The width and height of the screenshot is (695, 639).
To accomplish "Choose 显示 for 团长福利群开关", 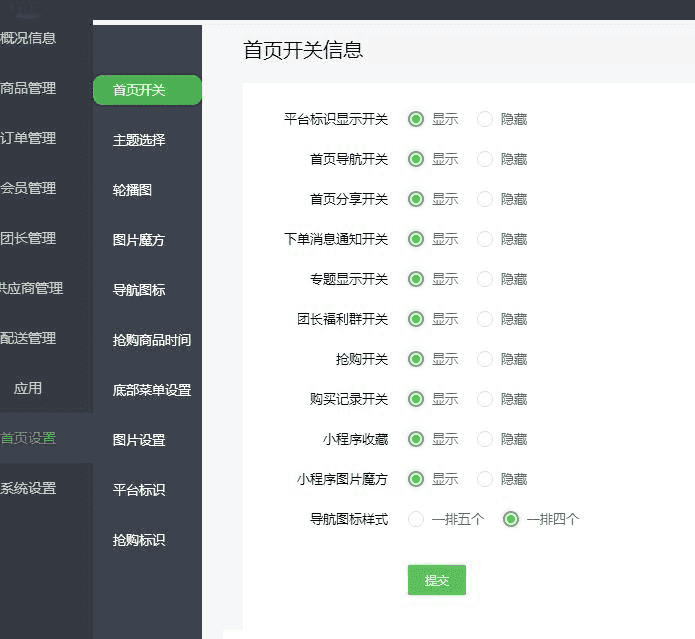I will (416, 319).
